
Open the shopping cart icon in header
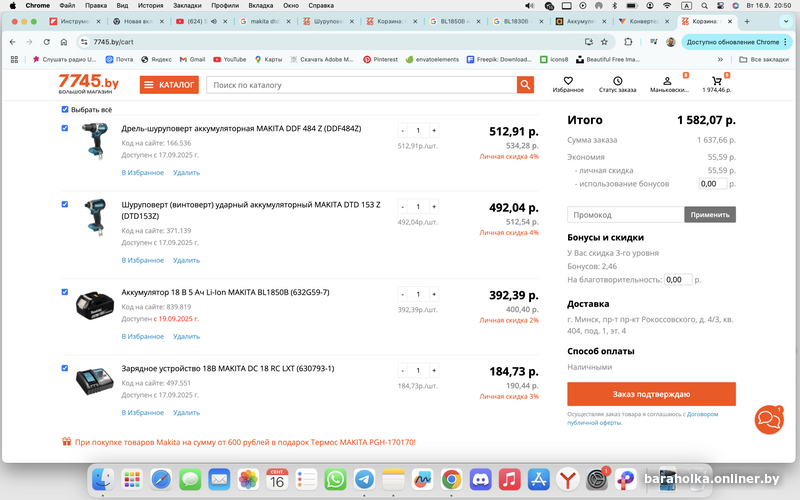(x=717, y=81)
